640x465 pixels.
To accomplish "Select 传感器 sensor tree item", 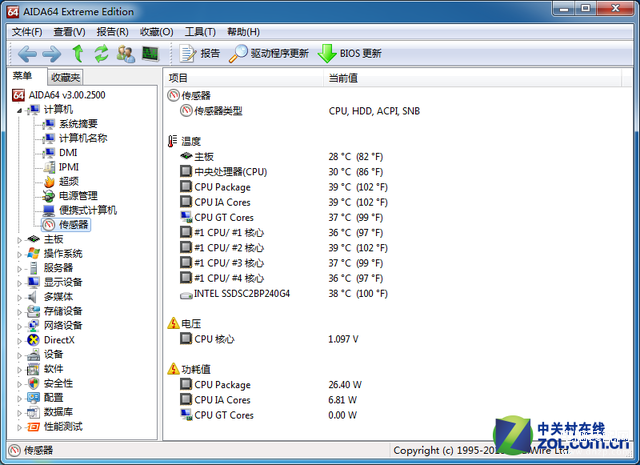I will (x=66, y=225).
